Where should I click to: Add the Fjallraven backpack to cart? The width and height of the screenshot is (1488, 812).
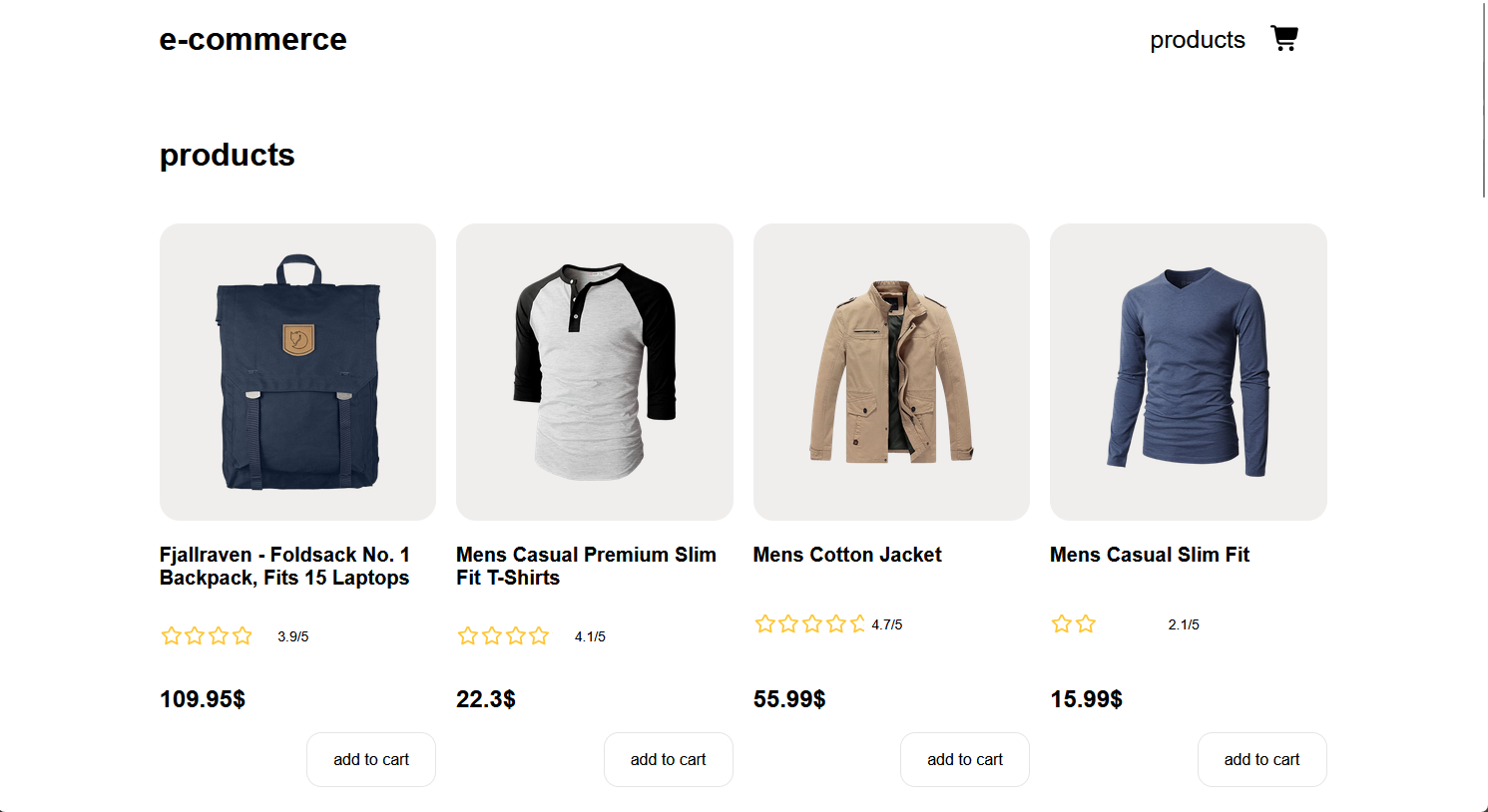click(x=371, y=759)
